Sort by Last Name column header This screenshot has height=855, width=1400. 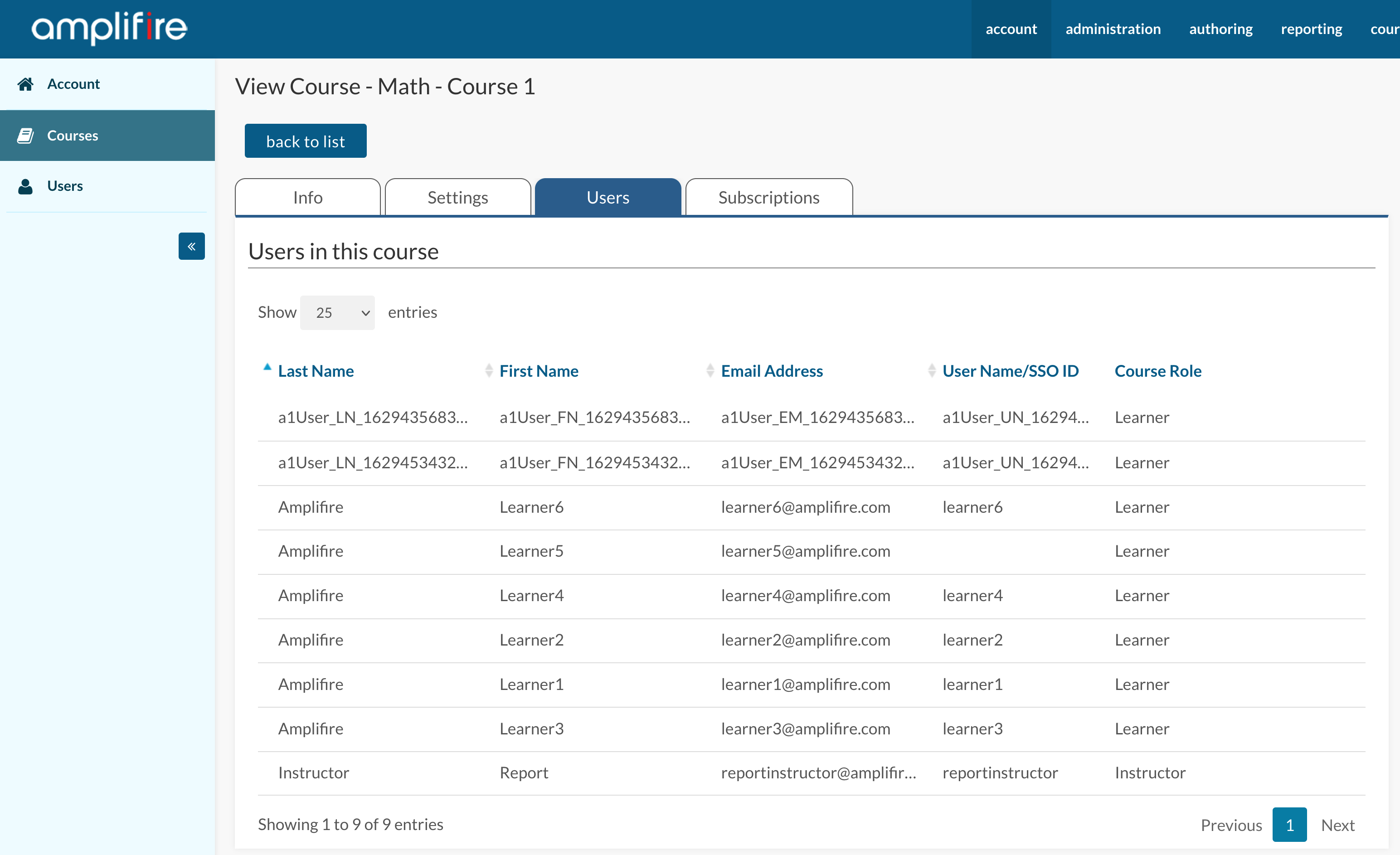pyautogui.click(x=316, y=370)
